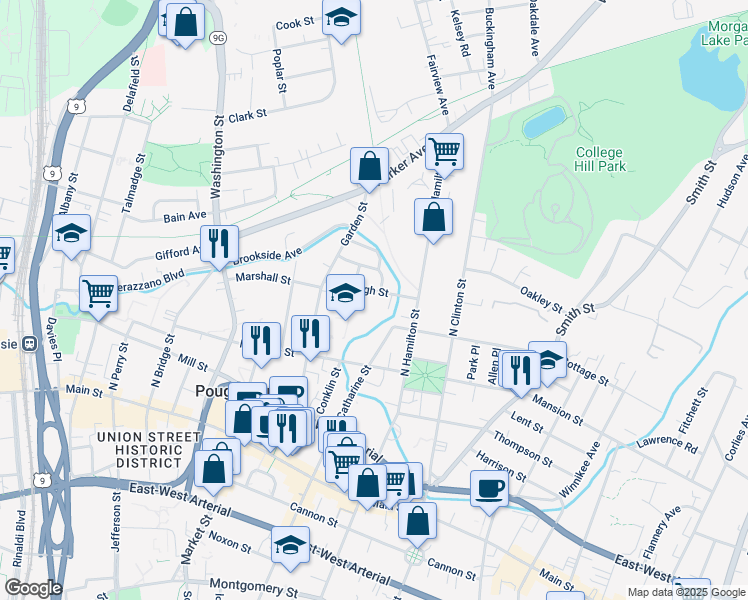
Task: Click the front restaurant marker in downtown cluster
Action: (x=287, y=429)
